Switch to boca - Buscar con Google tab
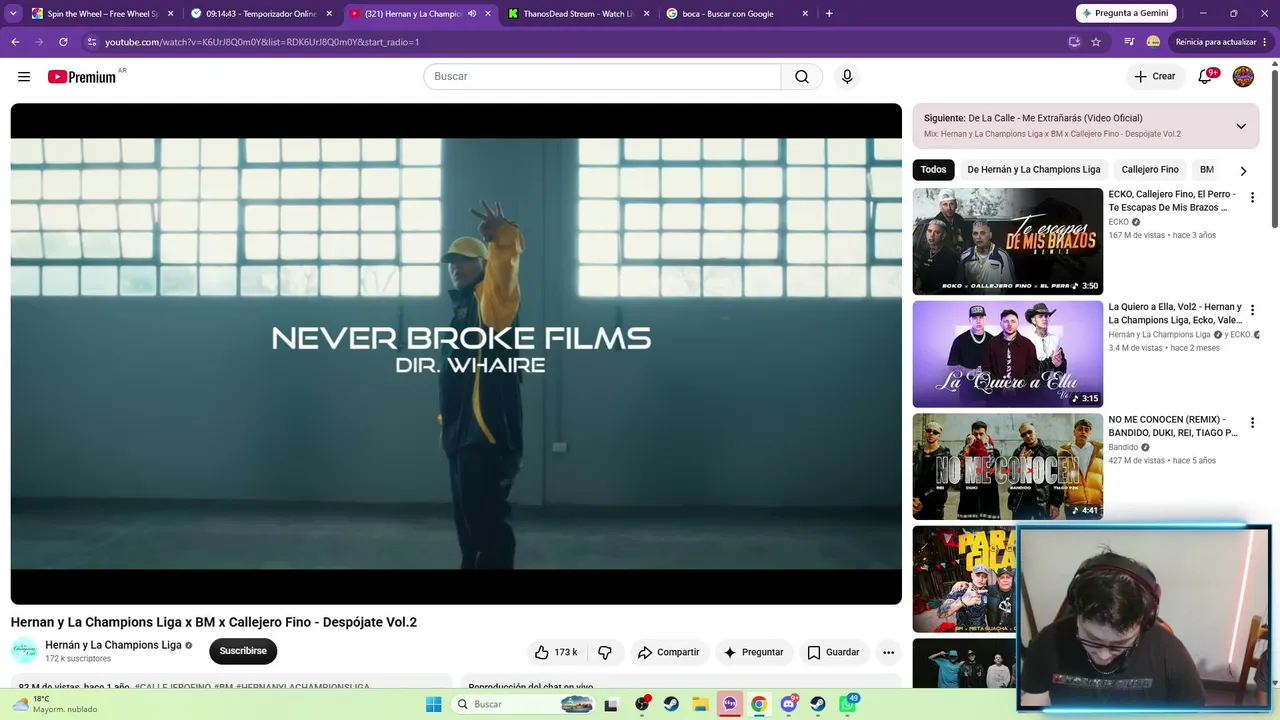 click(738, 14)
